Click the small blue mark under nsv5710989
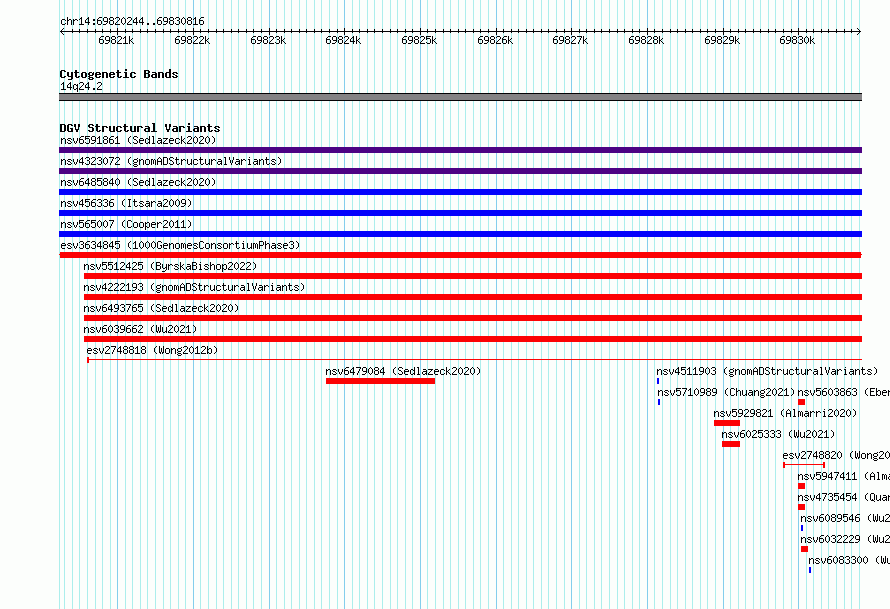The height and width of the screenshot is (609, 890). (659, 402)
